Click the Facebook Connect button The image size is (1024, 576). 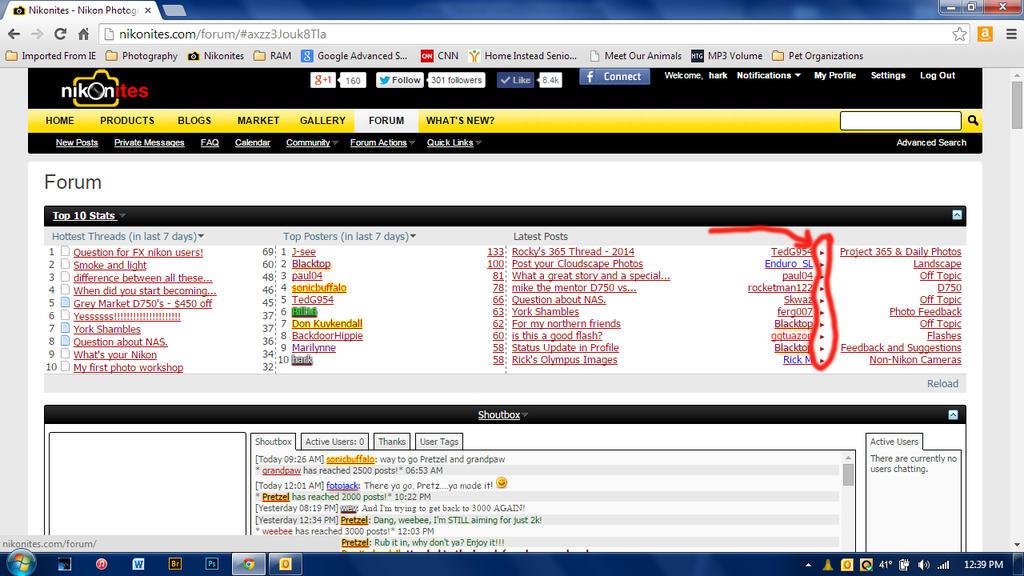[613, 76]
